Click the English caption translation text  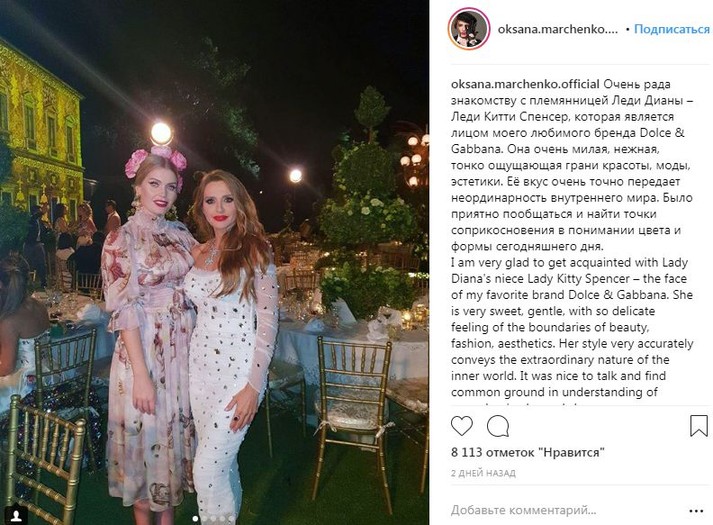click(572, 332)
